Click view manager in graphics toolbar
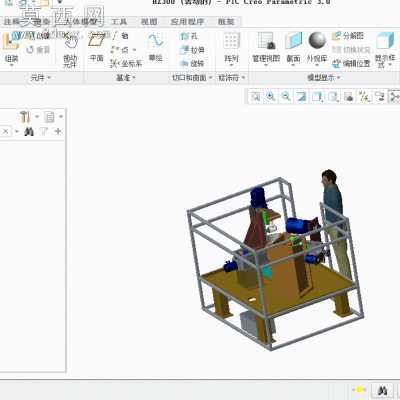The image size is (400, 400). point(348,97)
